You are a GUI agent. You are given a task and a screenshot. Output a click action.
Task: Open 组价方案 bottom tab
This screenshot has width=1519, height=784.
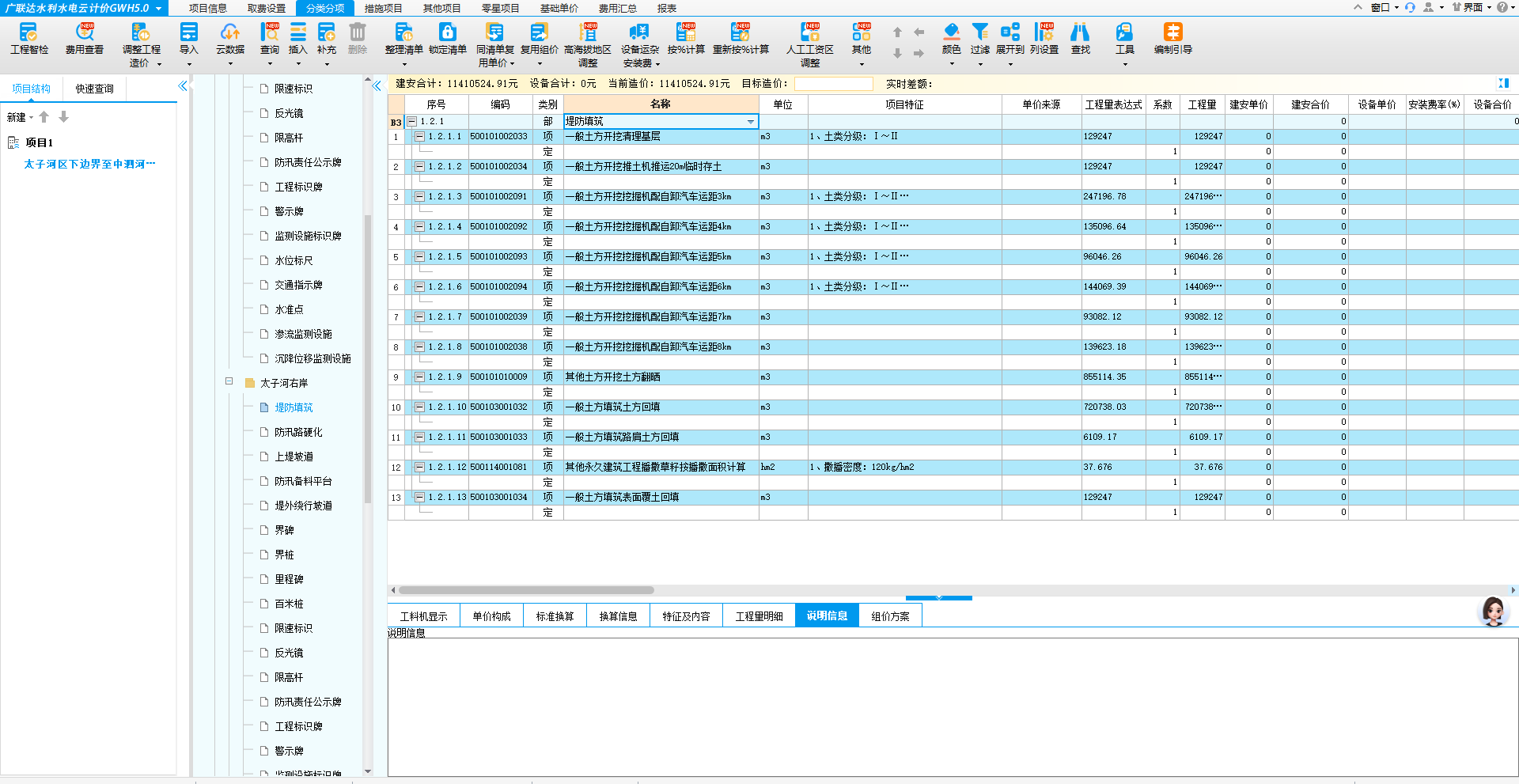click(x=891, y=616)
